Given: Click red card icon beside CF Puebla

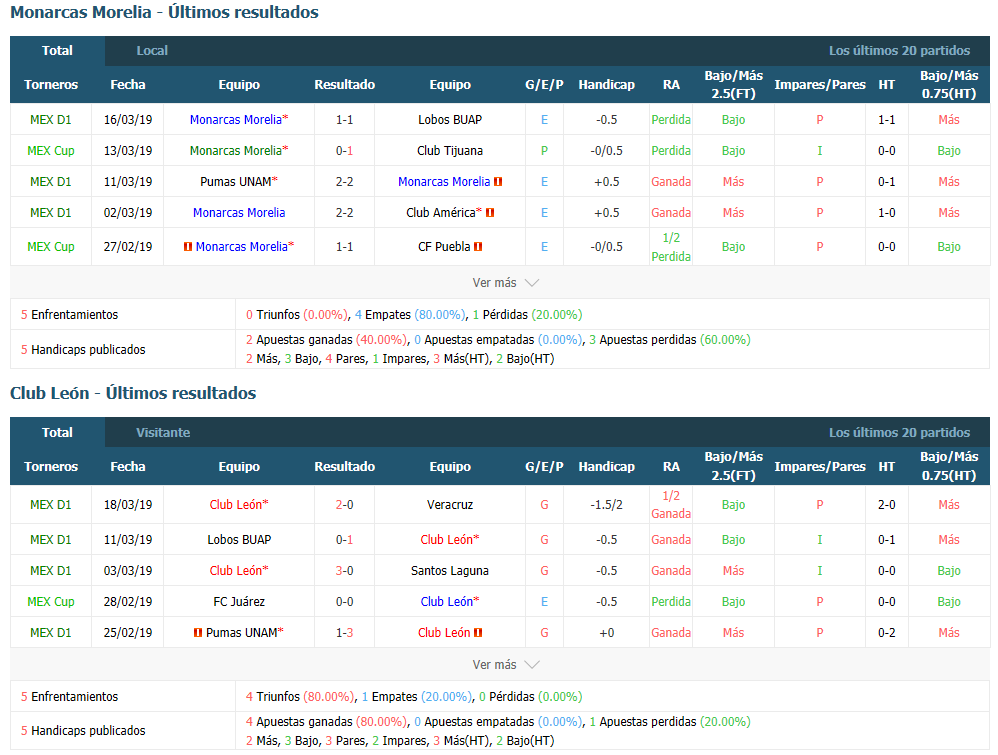Looking at the screenshot, I should point(478,246).
